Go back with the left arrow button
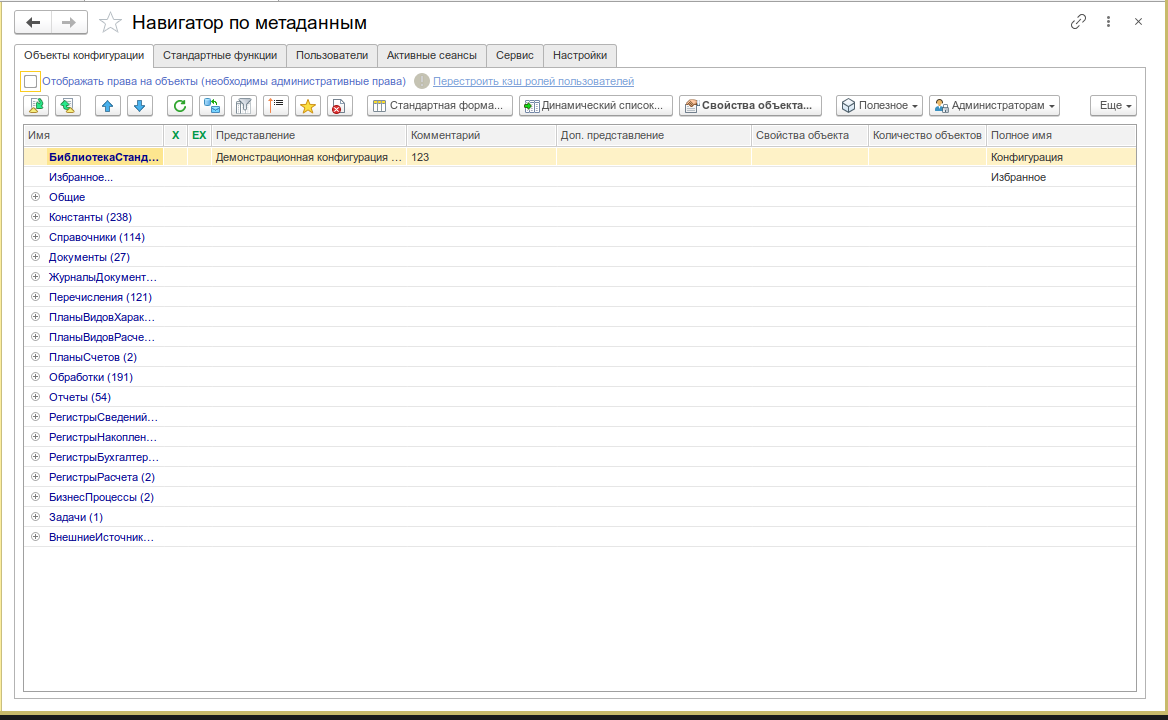The height and width of the screenshot is (720, 1168). (33, 22)
